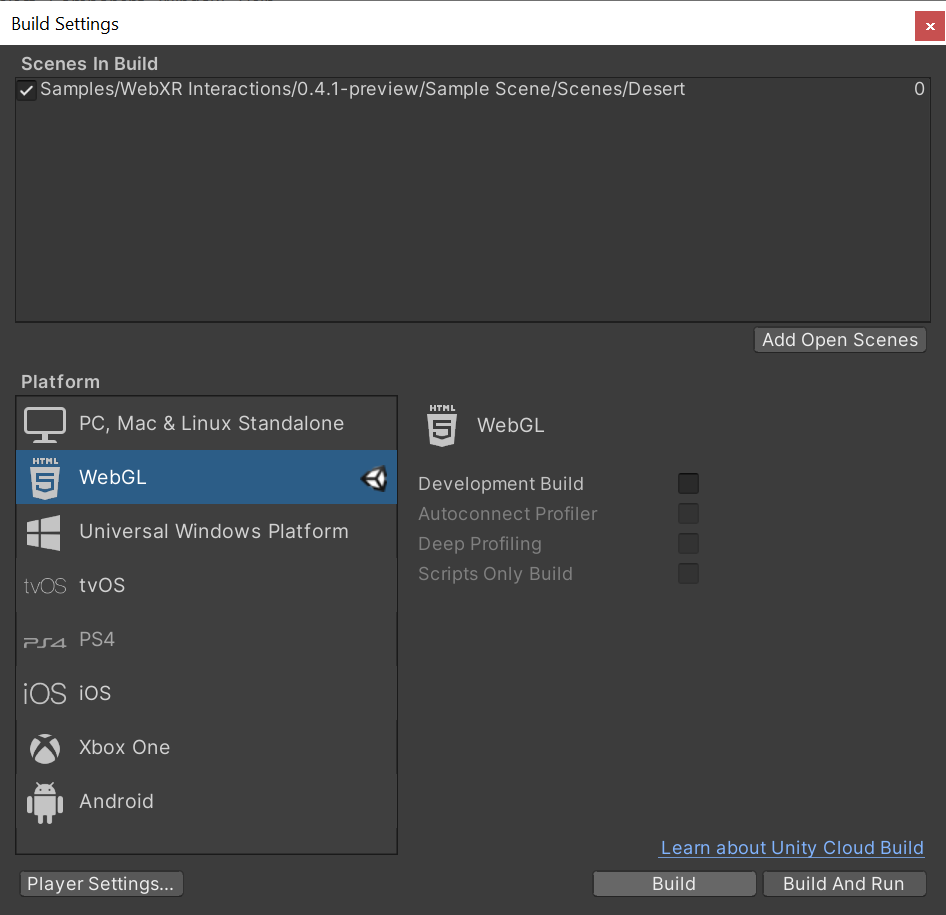Click the Xbox logo icon

pyautogui.click(x=45, y=749)
